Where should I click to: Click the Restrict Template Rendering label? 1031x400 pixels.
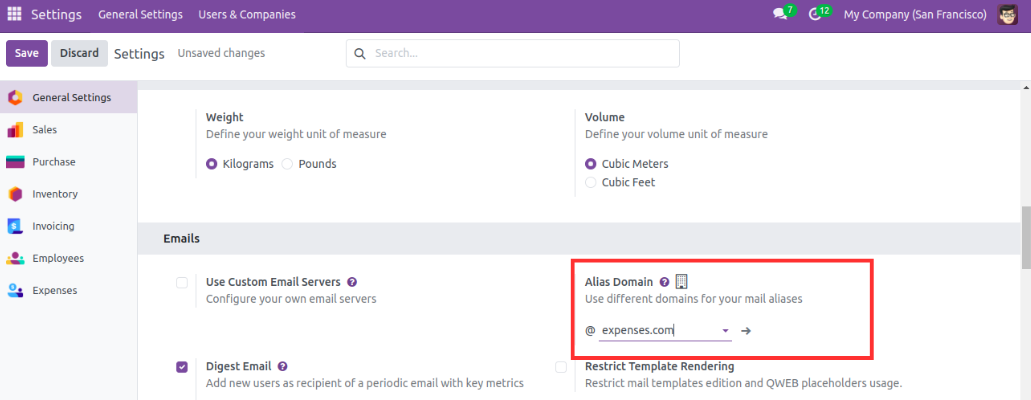[x=659, y=366]
